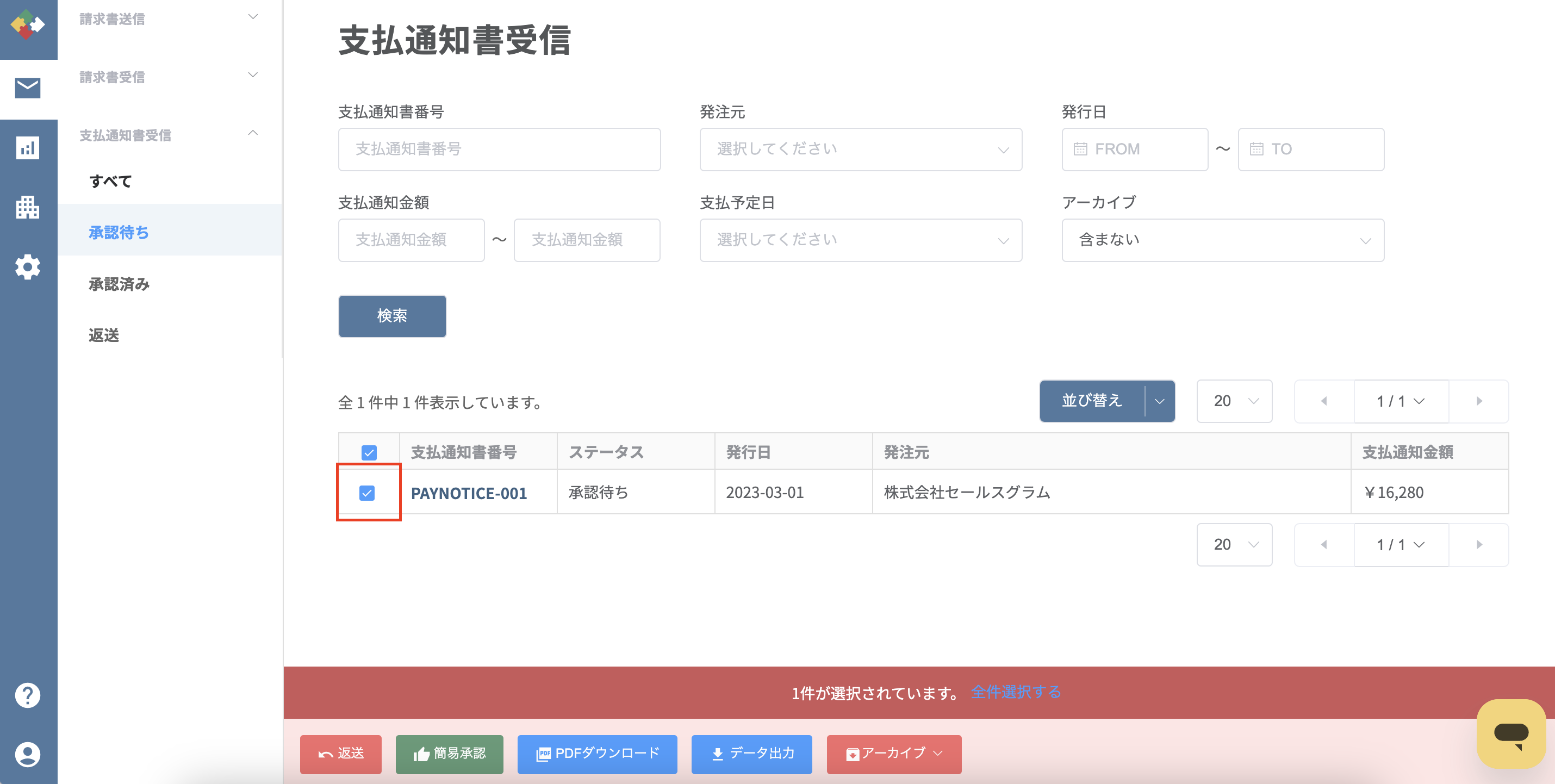
Task: Go to next page in bottom pagination
Action: pyautogui.click(x=1479, y=545)
